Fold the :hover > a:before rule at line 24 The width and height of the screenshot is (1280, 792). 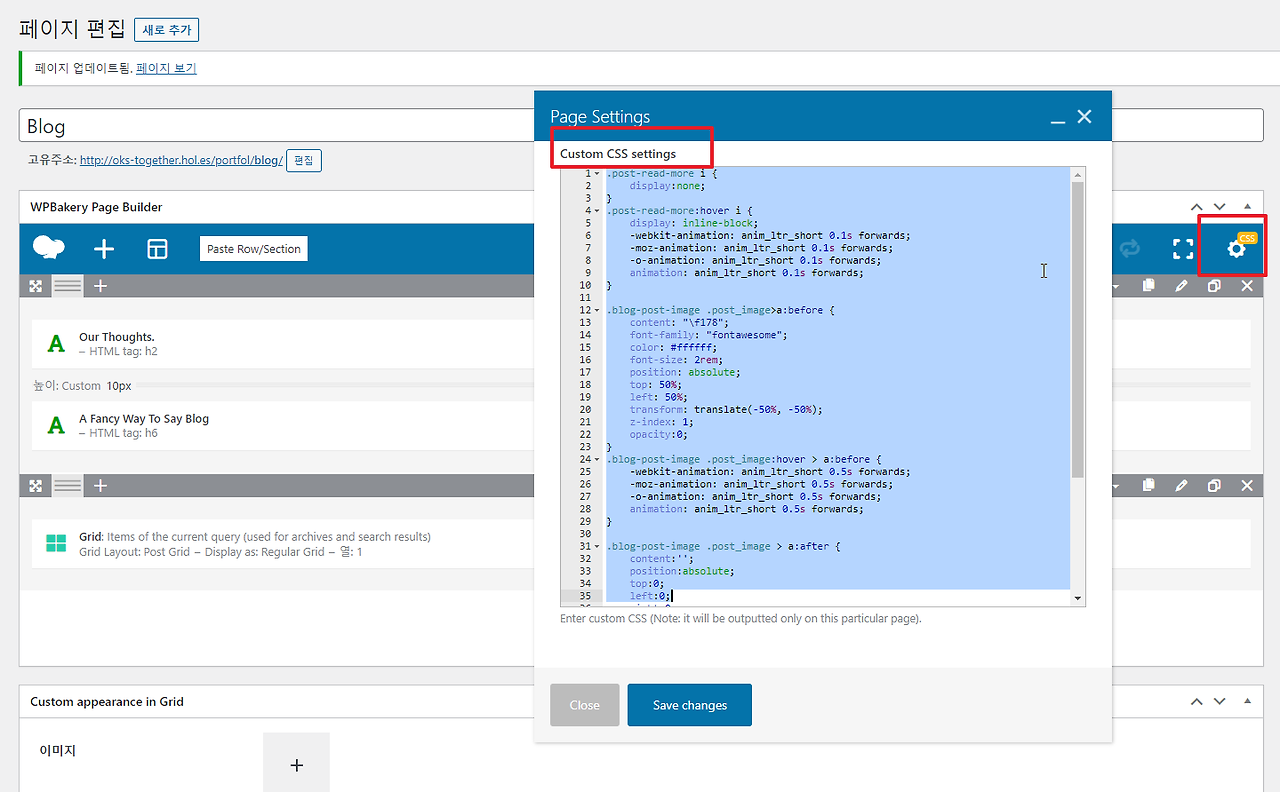coord(597,459)
